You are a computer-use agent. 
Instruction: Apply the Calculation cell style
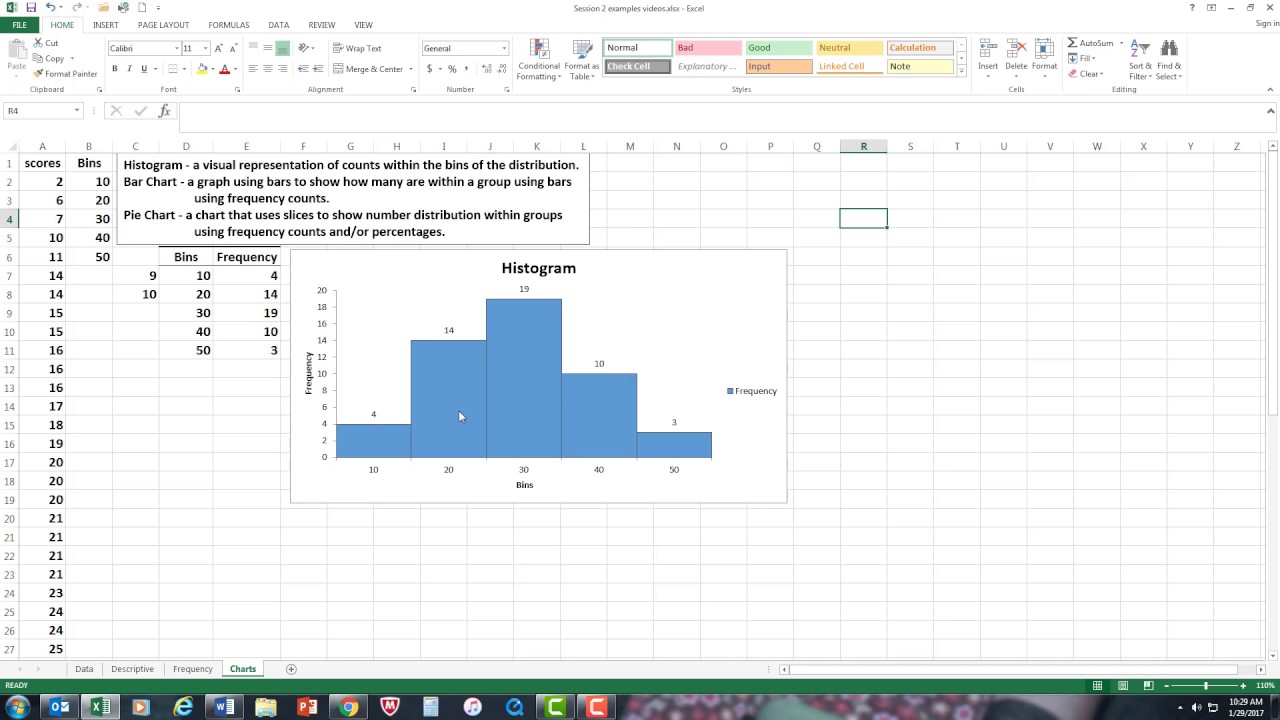(x=920, y=48)
